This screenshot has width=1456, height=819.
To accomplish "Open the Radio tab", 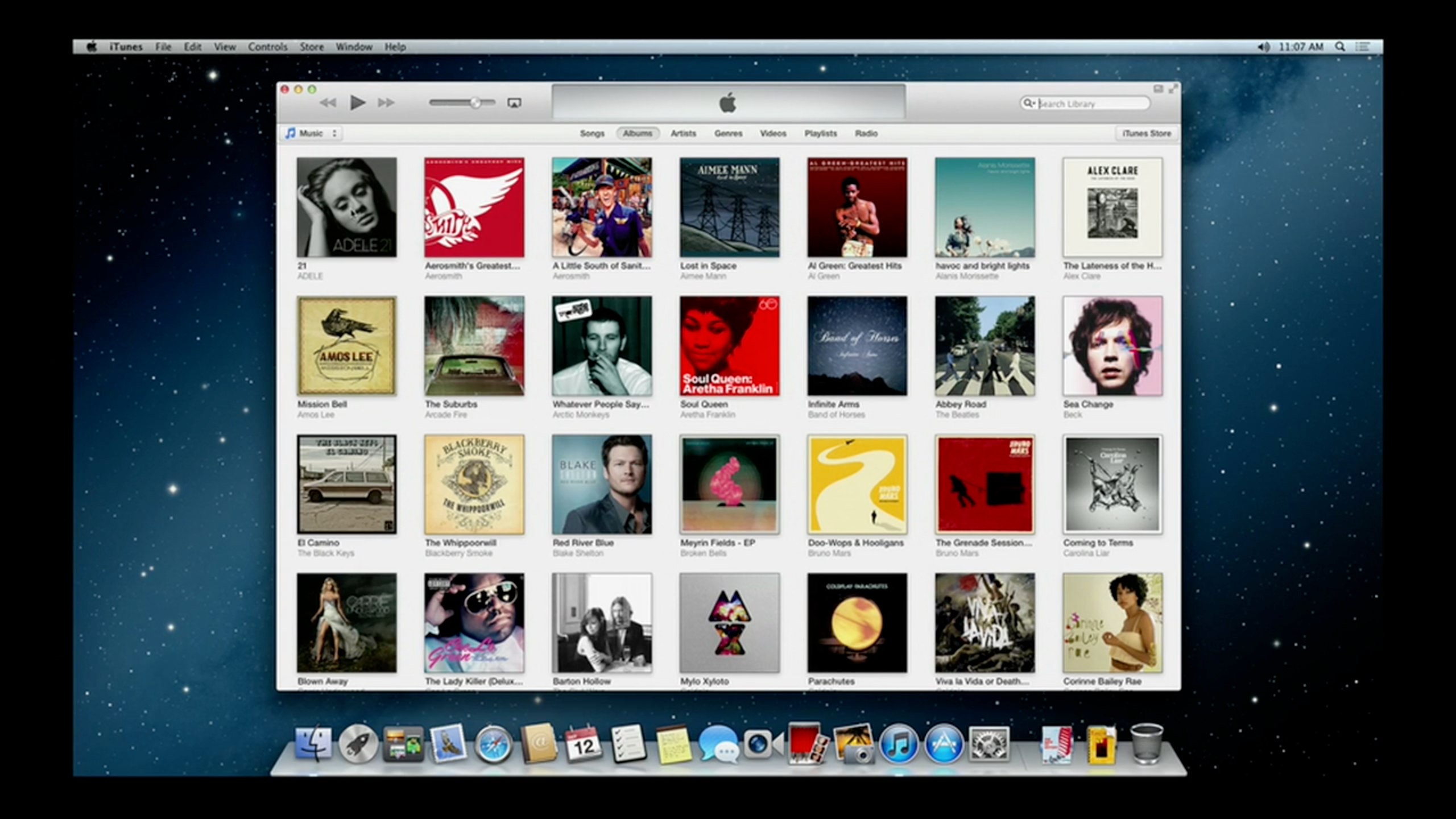I will click(866, 133).
